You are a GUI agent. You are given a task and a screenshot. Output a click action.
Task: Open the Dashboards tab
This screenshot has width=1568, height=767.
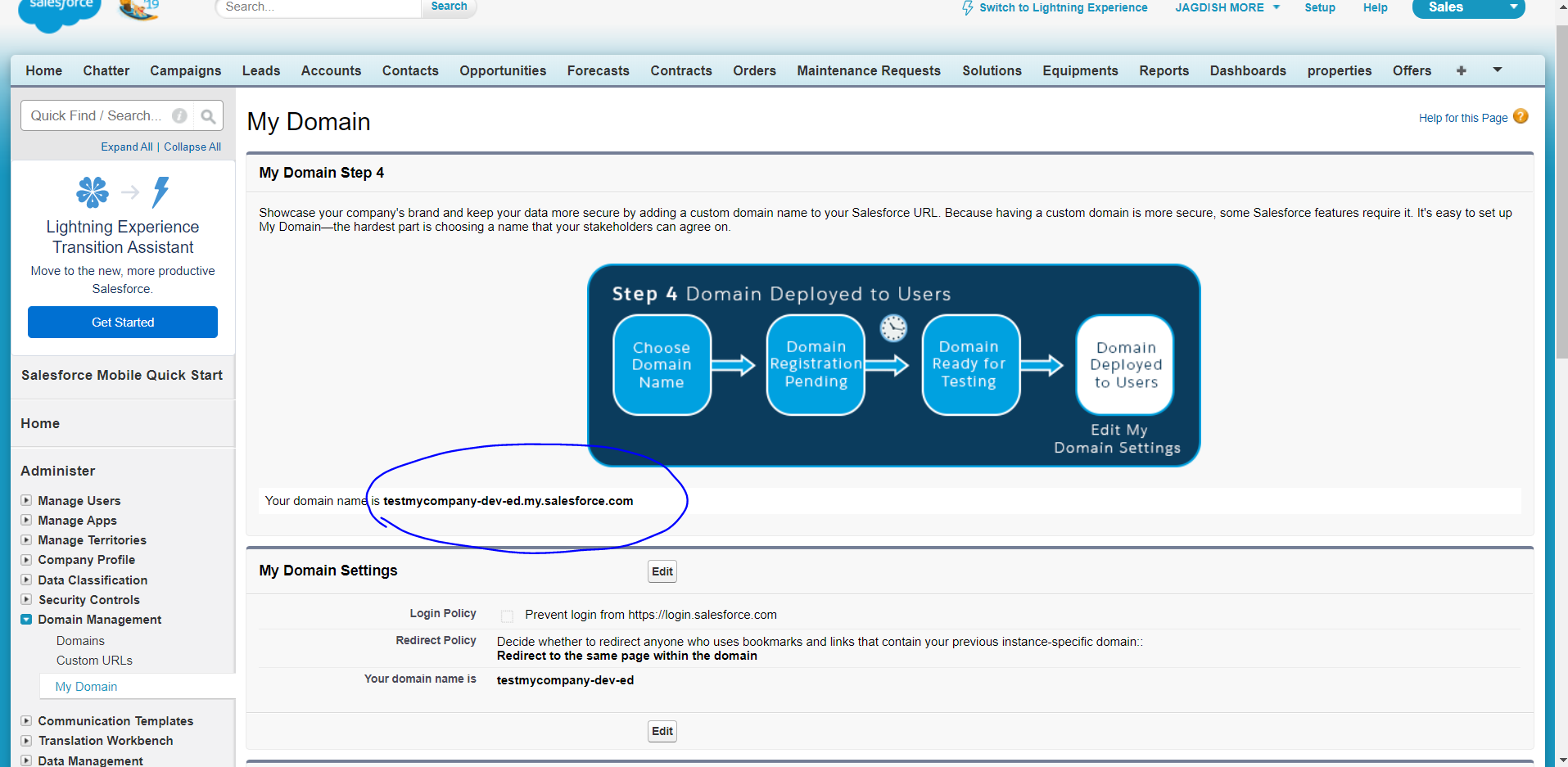tap(1248, 70)
